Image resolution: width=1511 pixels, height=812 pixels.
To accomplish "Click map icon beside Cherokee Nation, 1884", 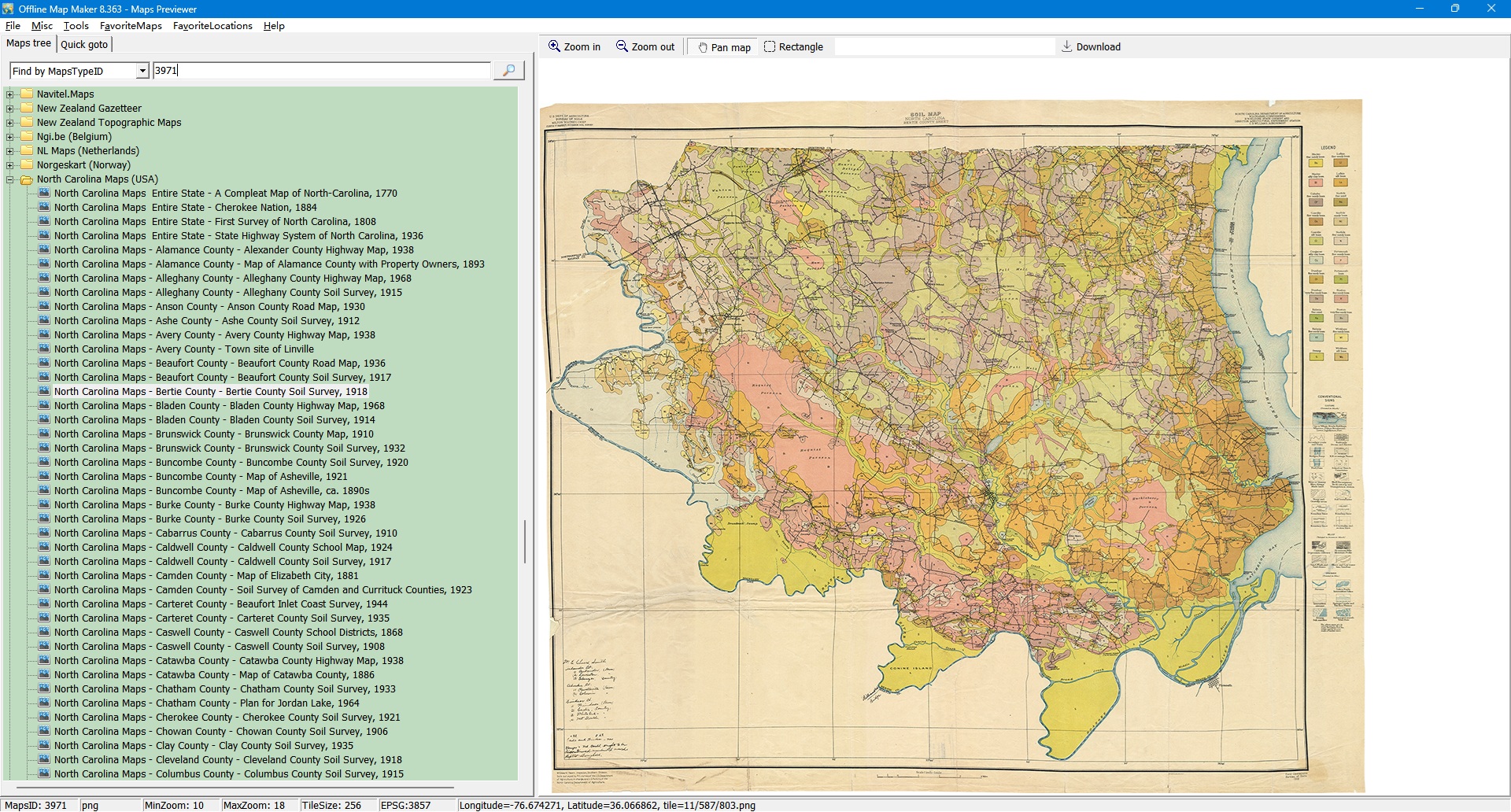I will click(45, 208).
